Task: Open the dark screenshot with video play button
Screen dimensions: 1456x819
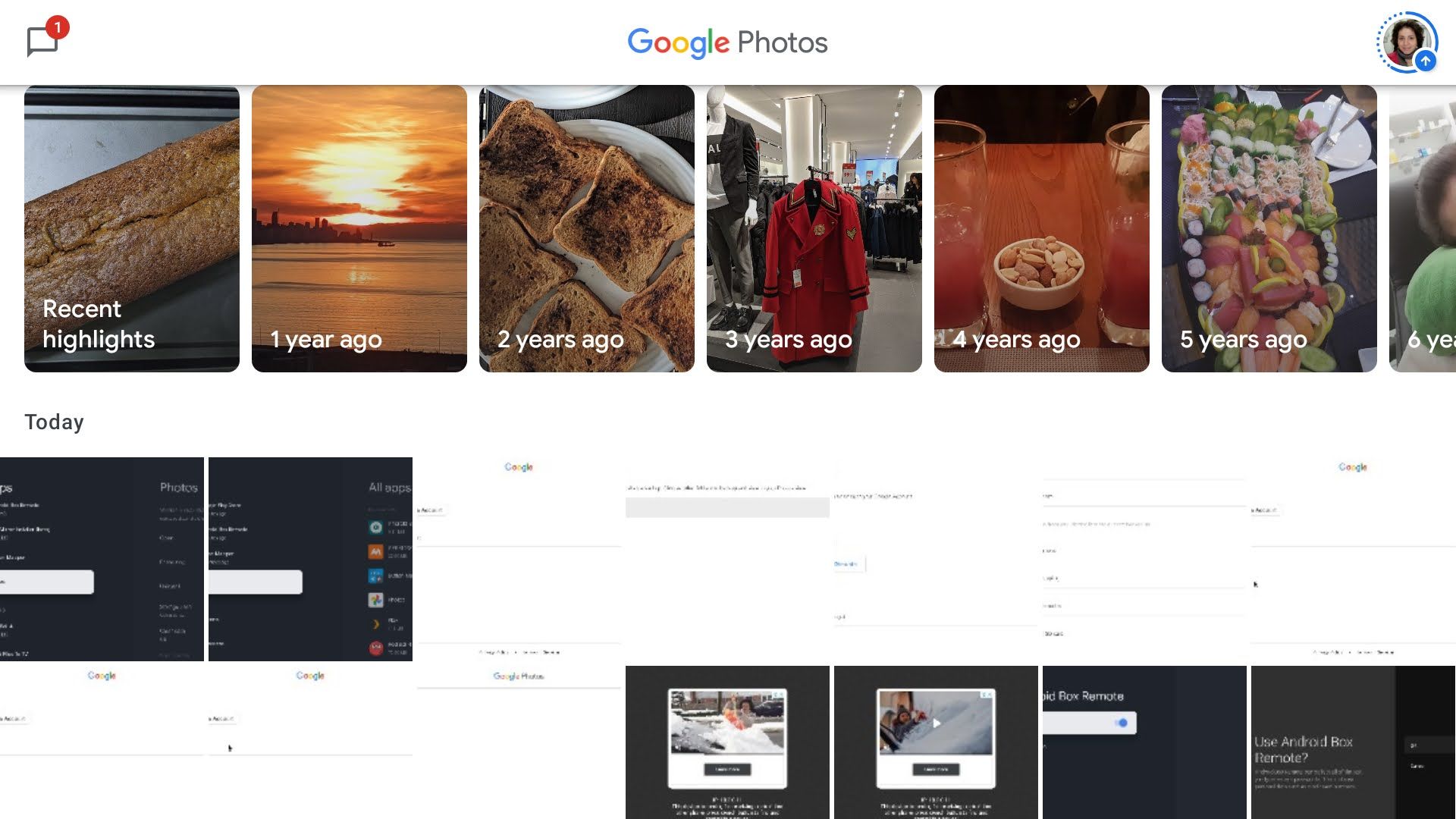Action: point(936,742)
